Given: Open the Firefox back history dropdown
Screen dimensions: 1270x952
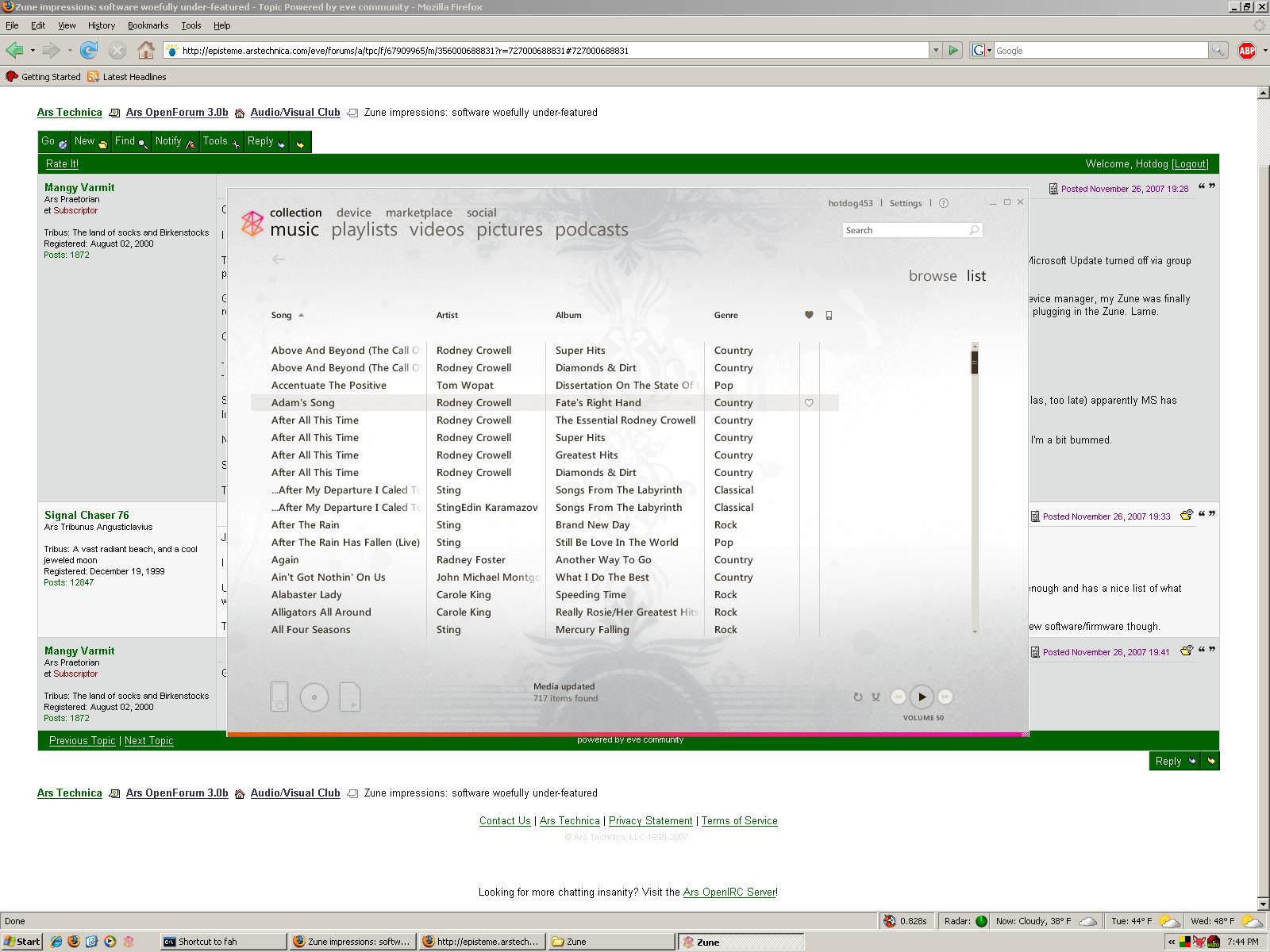Looking at the screenshot, I should pos(33,51).
